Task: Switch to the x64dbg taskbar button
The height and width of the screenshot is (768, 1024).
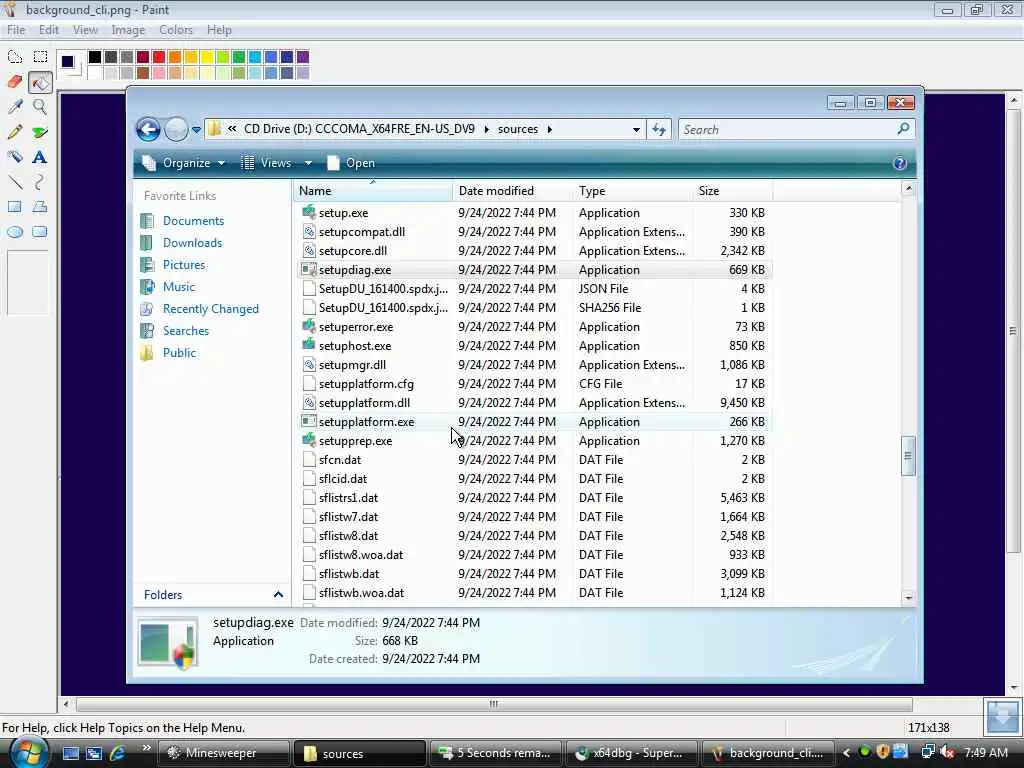Action: (630, 753)
